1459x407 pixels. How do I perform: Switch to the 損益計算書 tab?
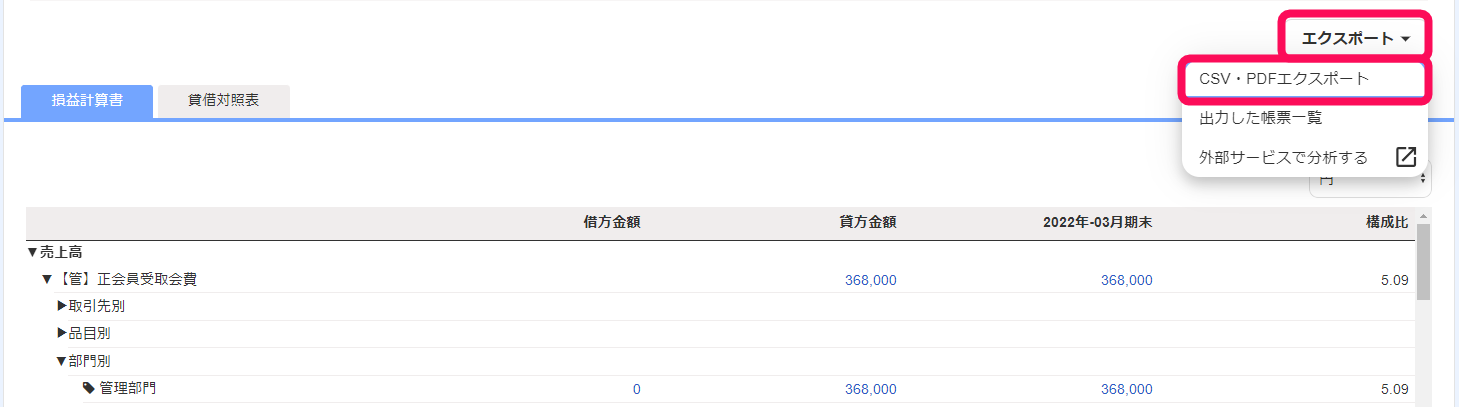pyautogui.click(x=87, y=101)
